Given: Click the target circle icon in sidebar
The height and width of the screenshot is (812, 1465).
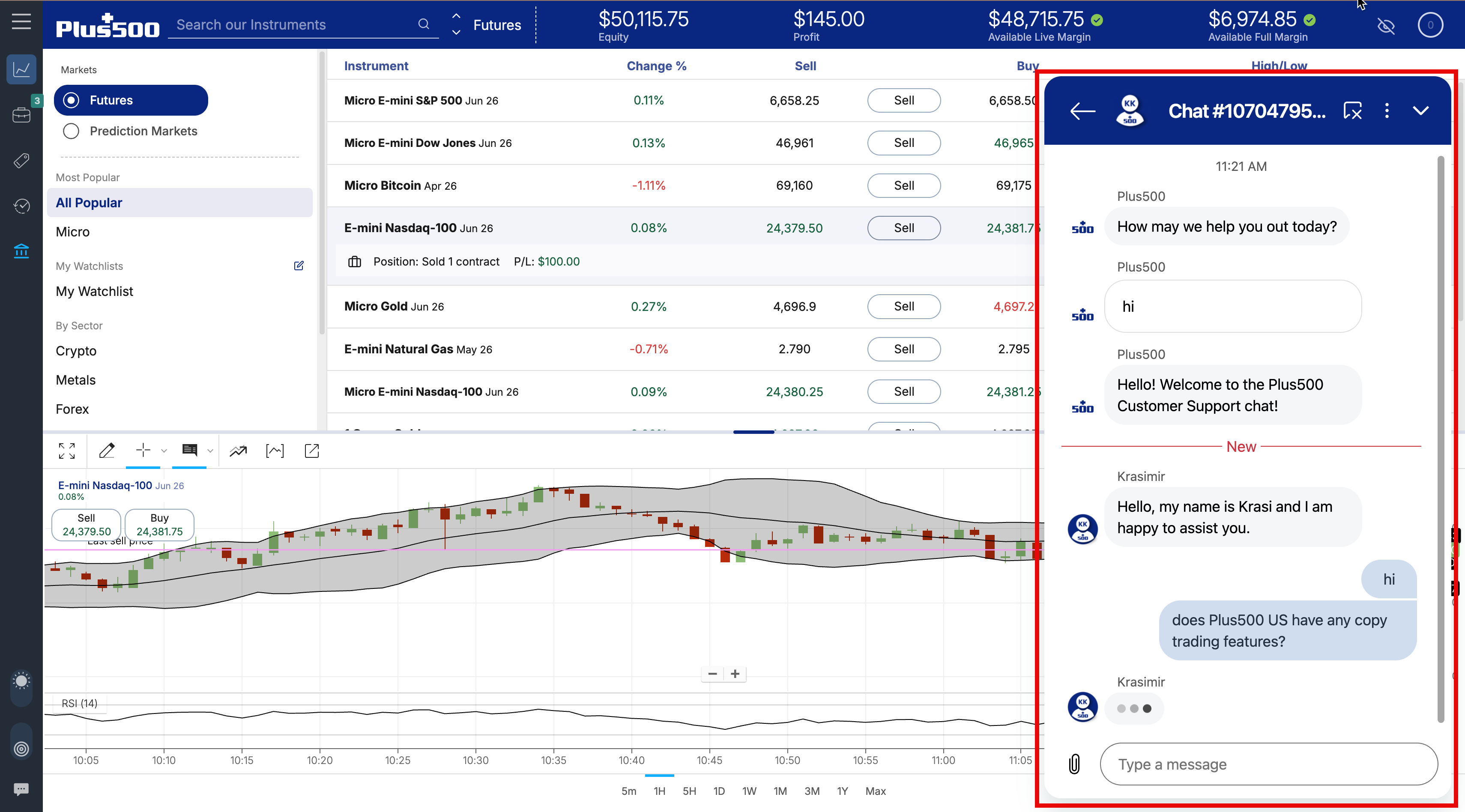Looking at the screenshot, I should 21,749.
